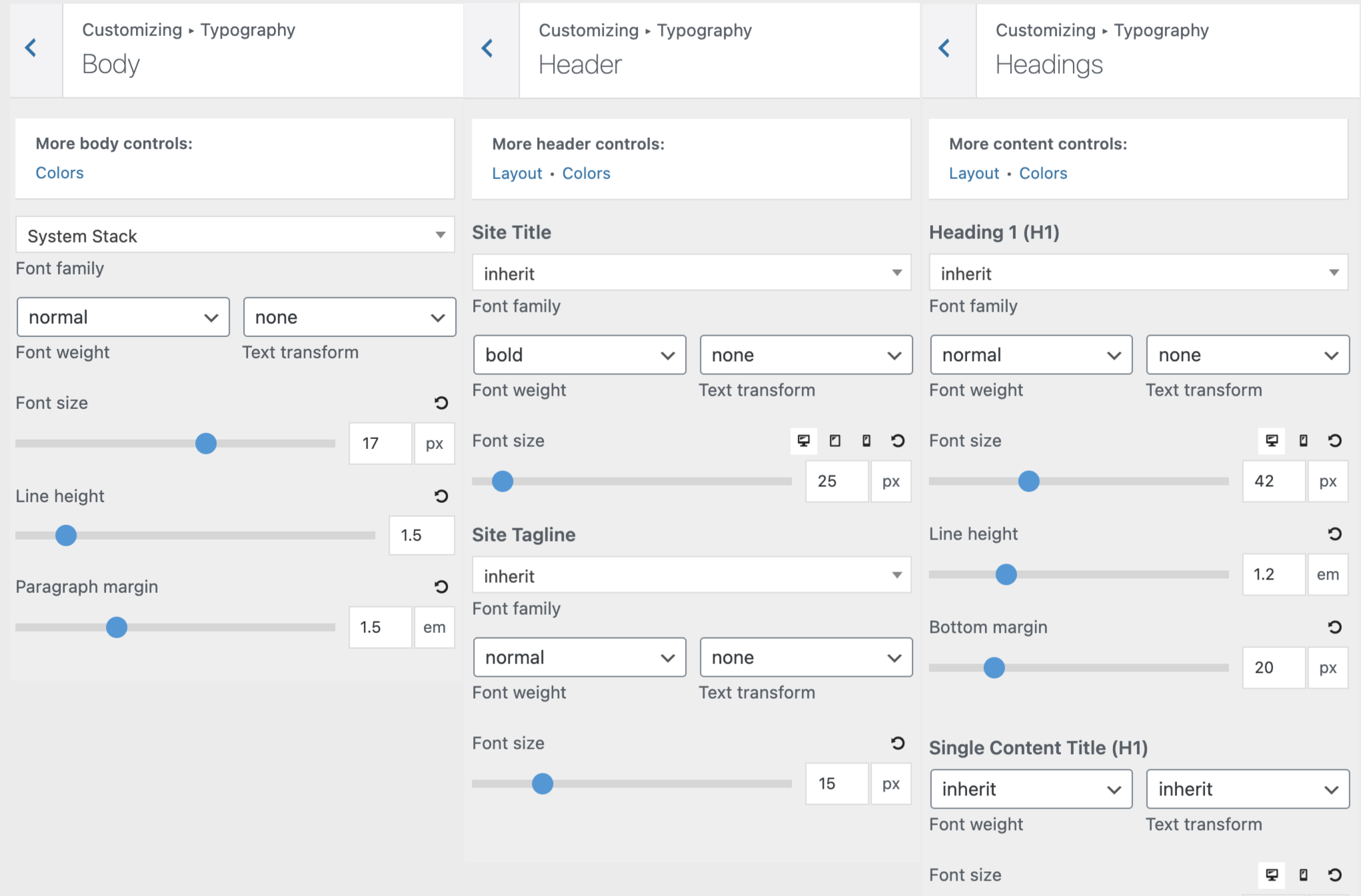Open Layout link under header controls
The width and height of the screenshot is (1361, 896).
coord(517,174)
